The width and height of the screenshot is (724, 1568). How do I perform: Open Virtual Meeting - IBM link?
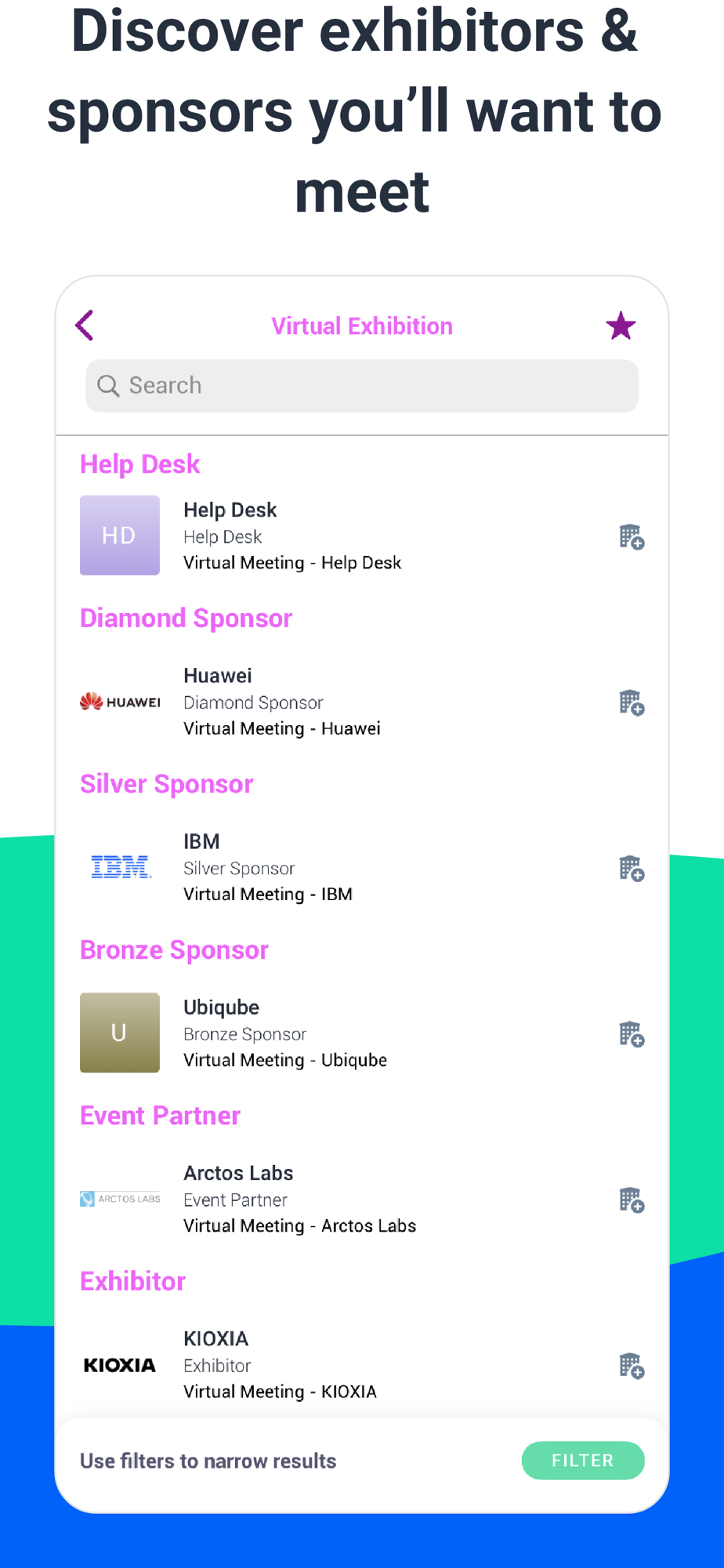coord(268,895)
